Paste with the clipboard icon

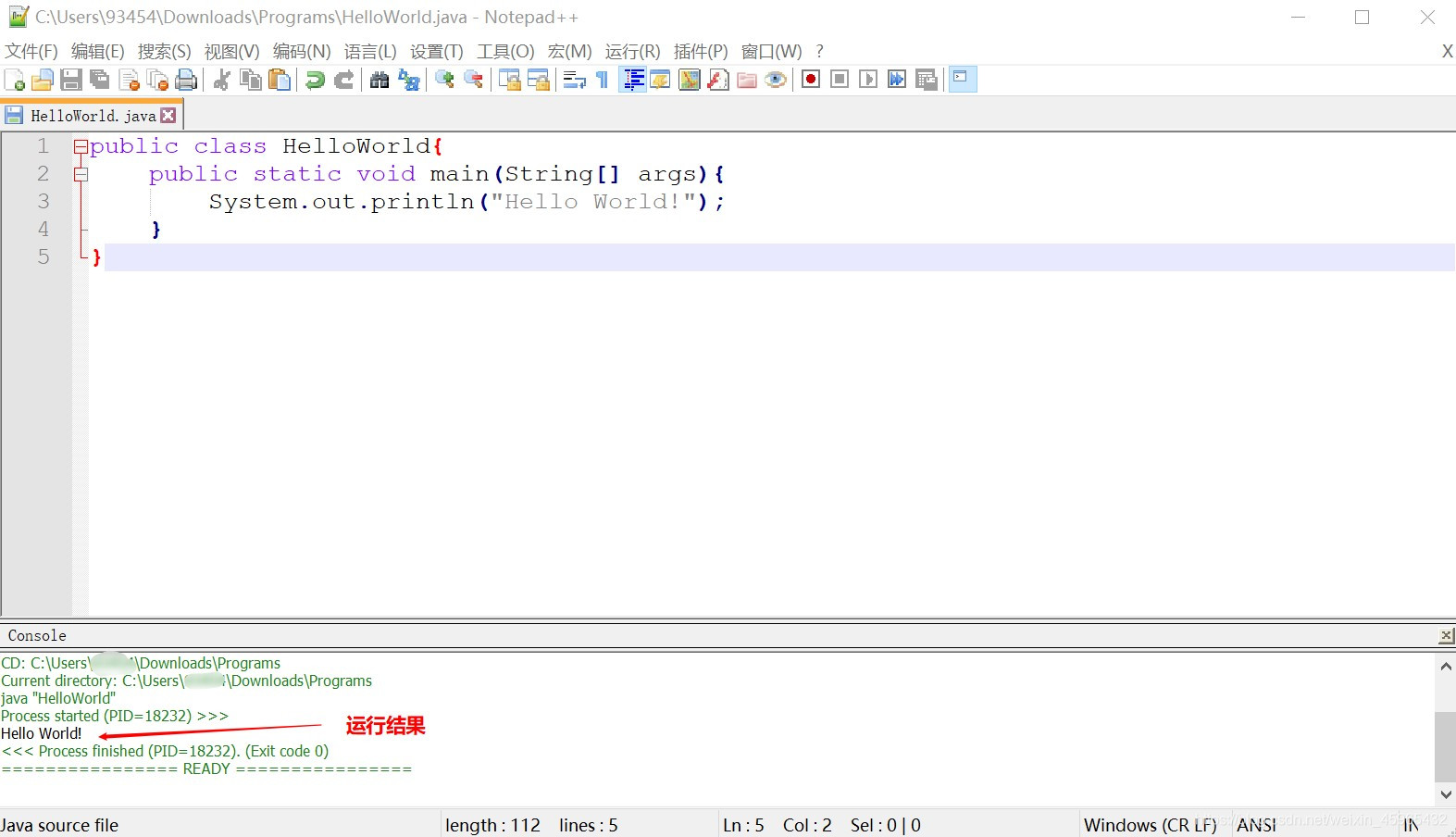(x=279, y=80)
